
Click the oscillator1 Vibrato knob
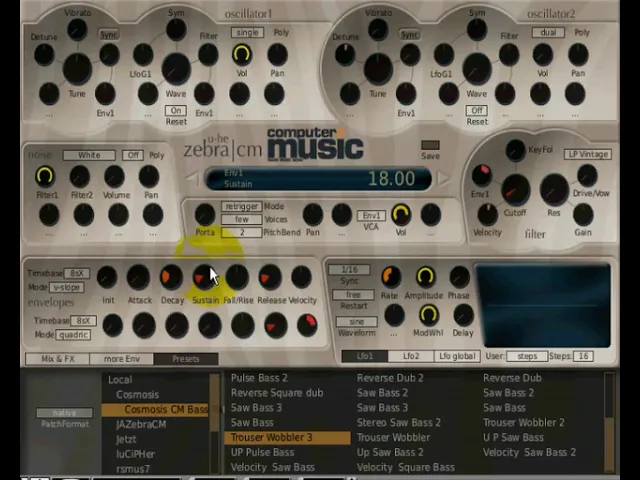pos(77,29)
